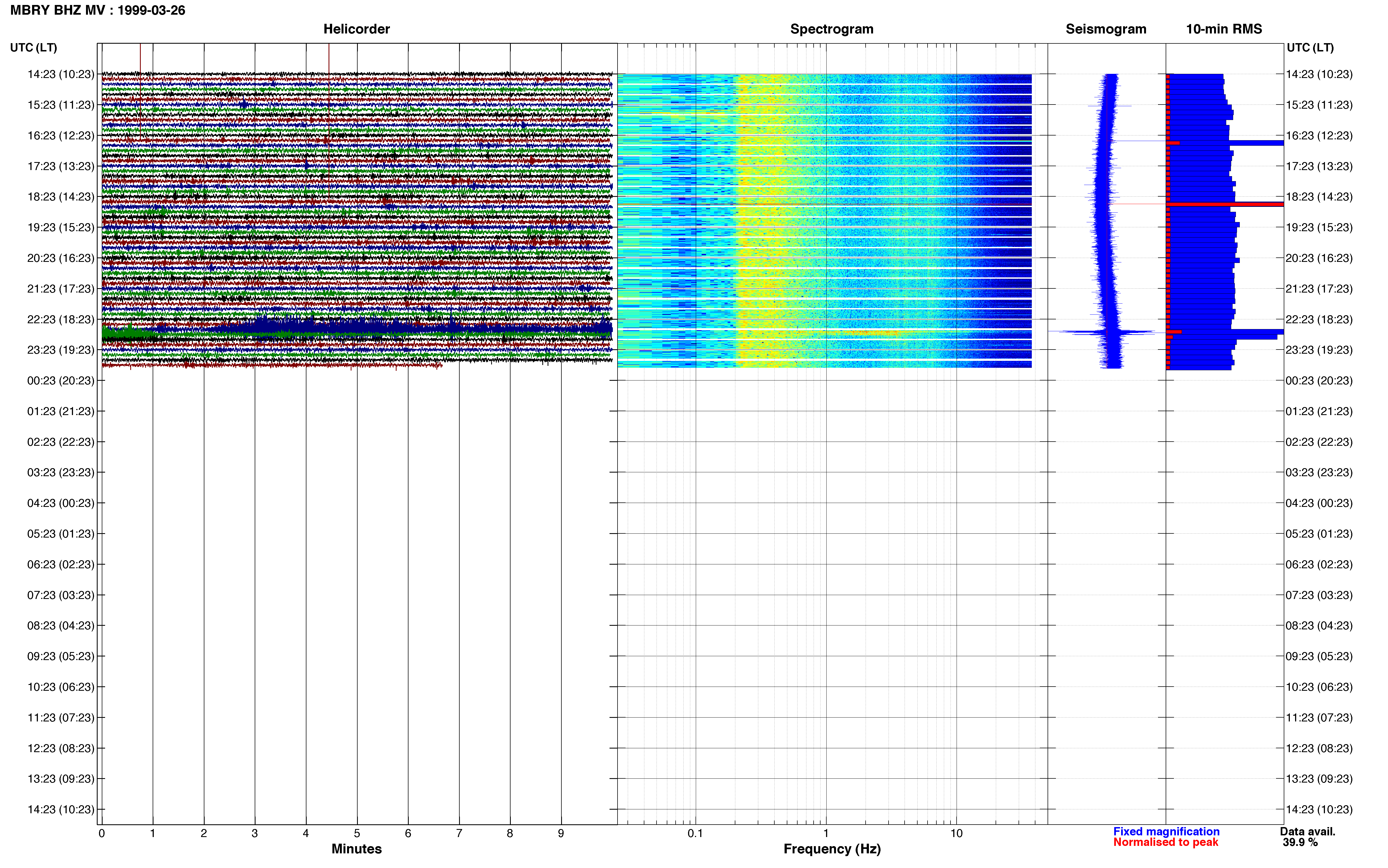This screenshot has height=868, width=1388.
Task: Click right time label 05:23 (01:23)
Action: (x=1319, y=533)
